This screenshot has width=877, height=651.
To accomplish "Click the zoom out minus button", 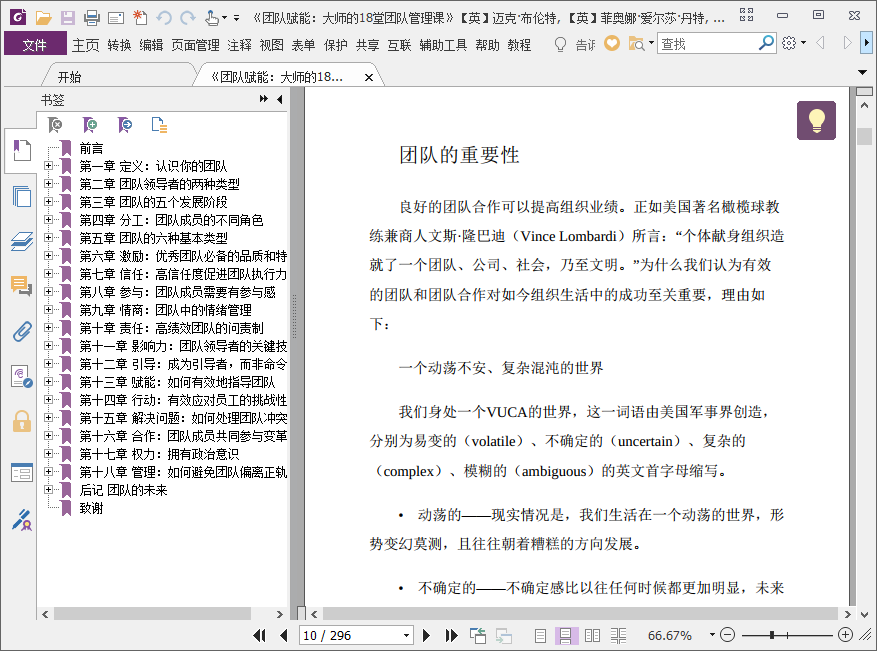I will tap(727, 635).
